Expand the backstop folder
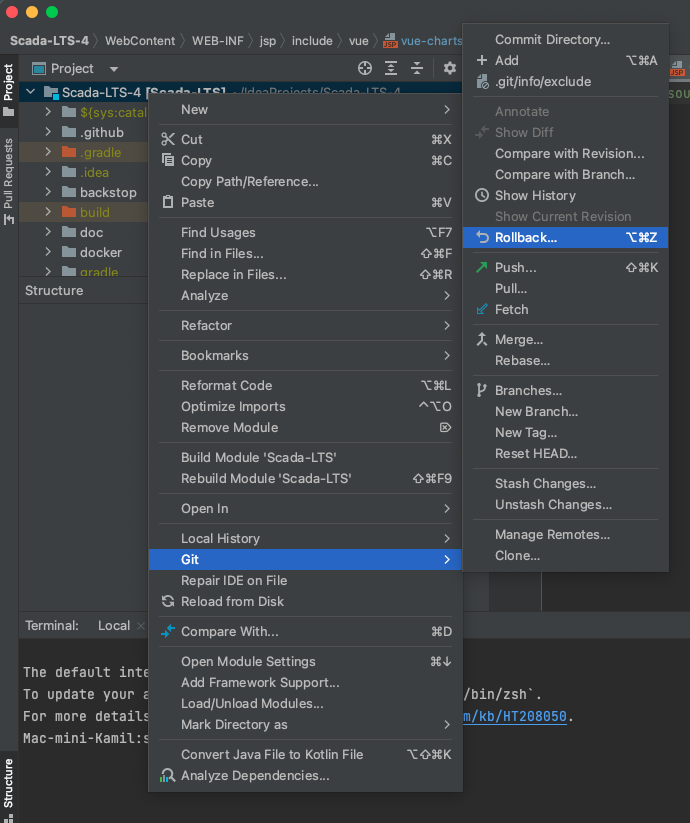The width and height of the screenshot is (690, 823). click(x=48, y=192)
